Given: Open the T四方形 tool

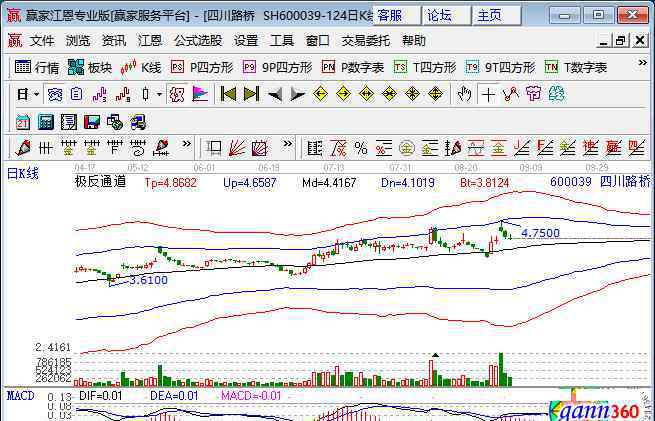Looking at the screenshot, I should tap(425, 67).
